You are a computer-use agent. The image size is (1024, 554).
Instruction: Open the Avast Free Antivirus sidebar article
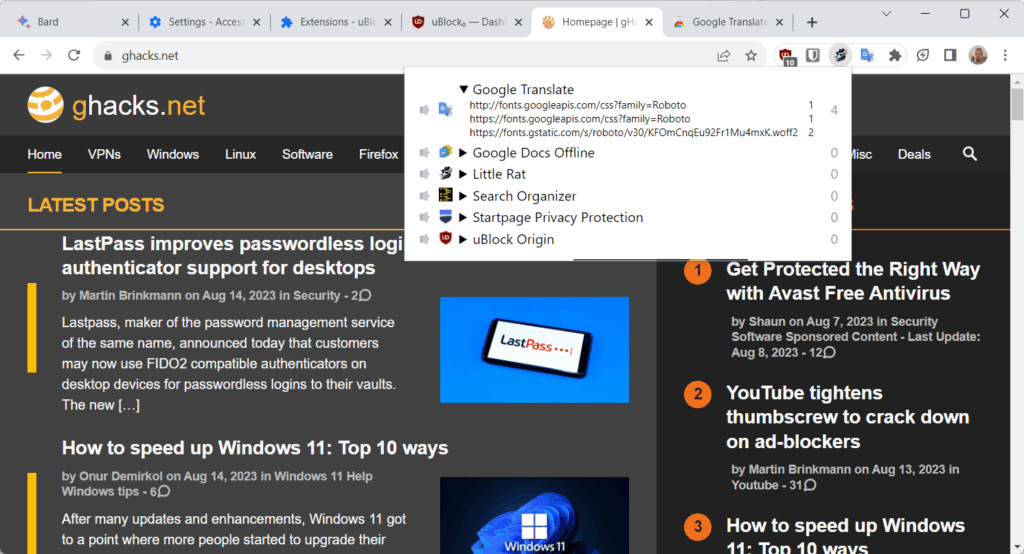(x=853, y=281)
